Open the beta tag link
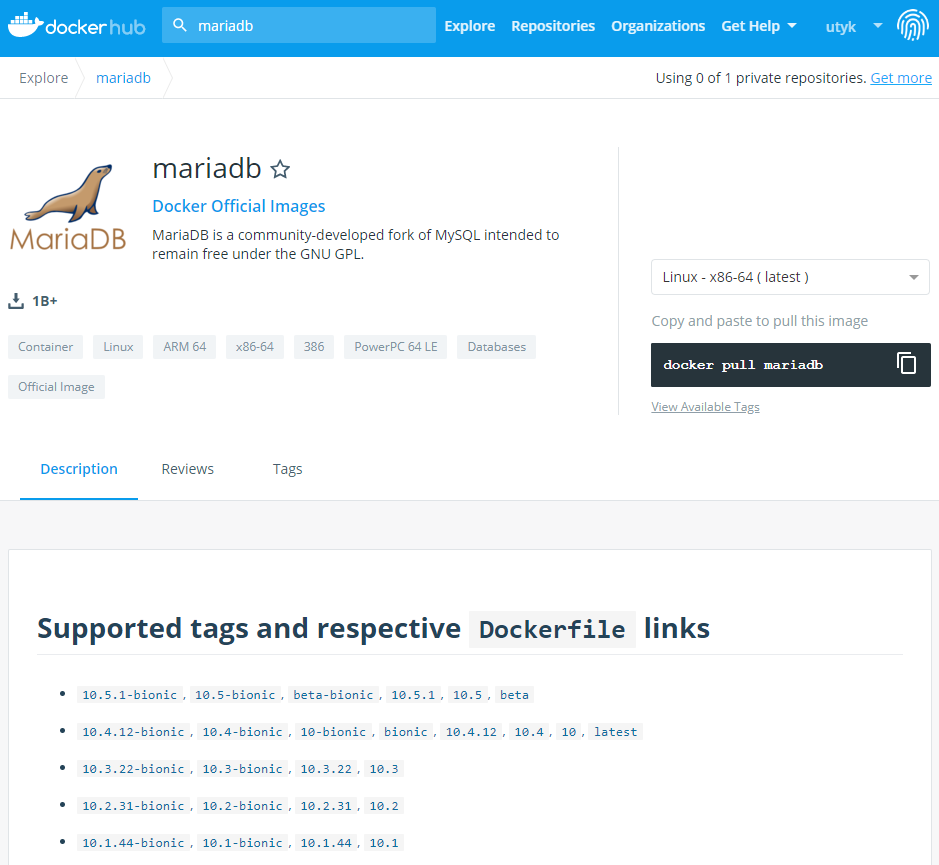The width and height of the screenshot is (939, 865). (x=514, y=695)
